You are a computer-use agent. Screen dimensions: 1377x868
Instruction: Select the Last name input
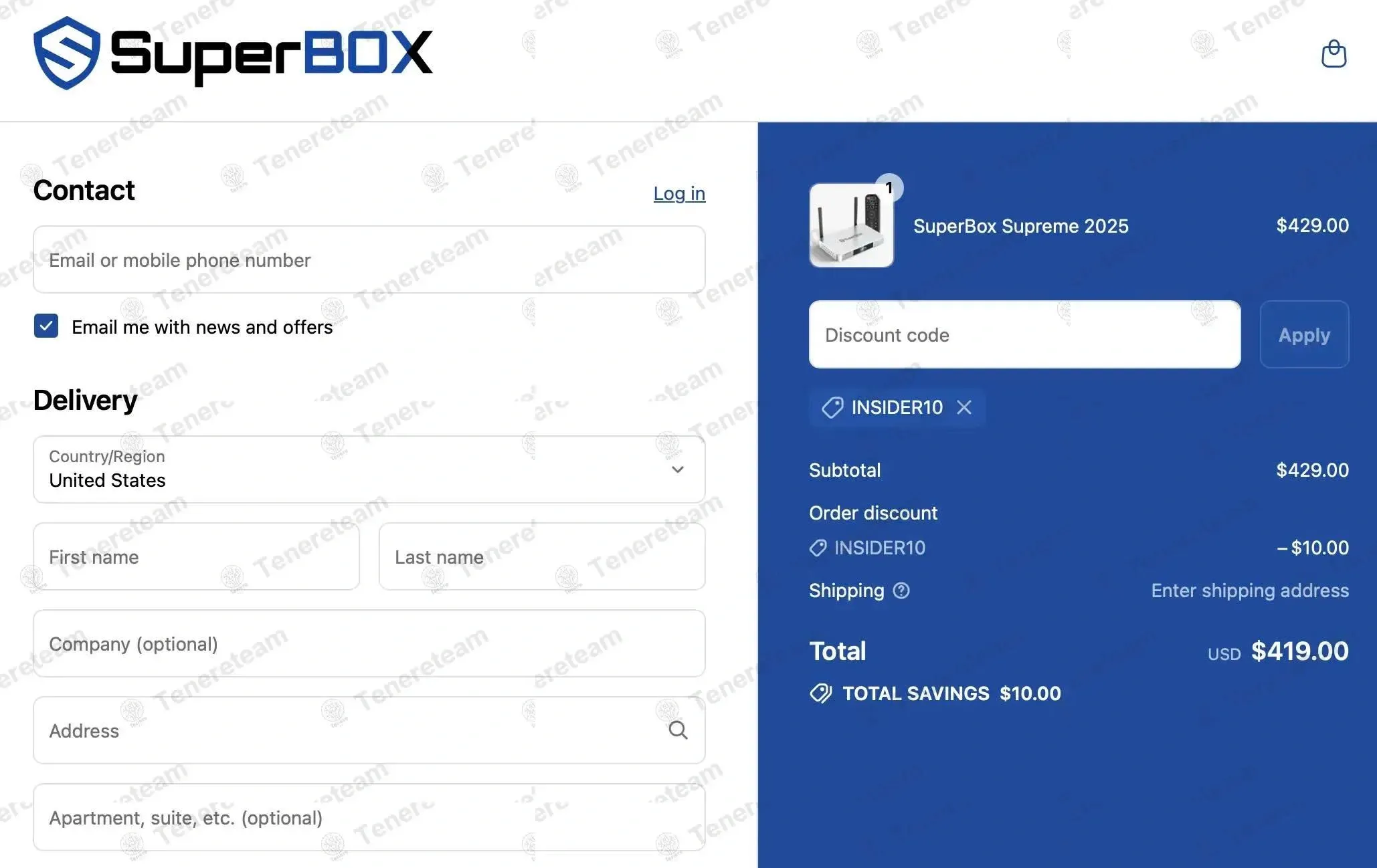[541, 556]
